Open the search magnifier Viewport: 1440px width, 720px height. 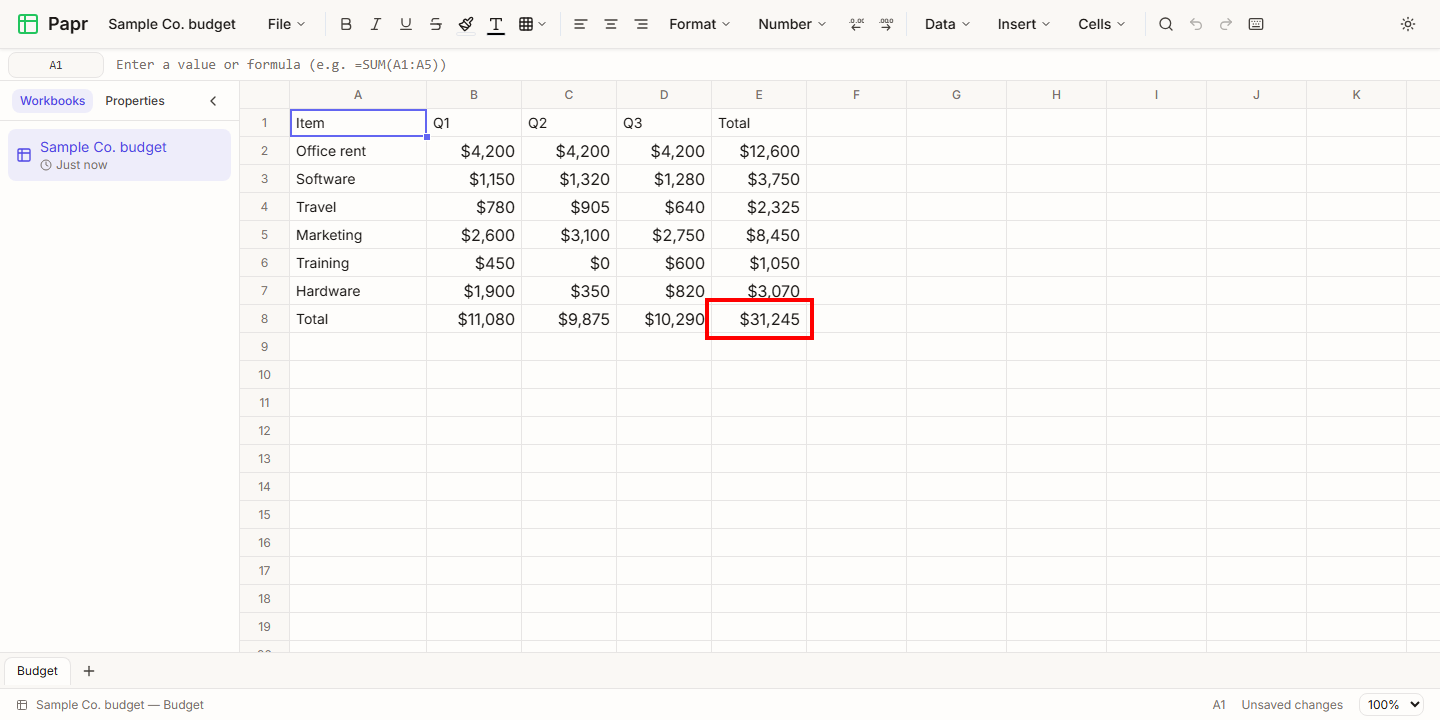(1166, 24)
